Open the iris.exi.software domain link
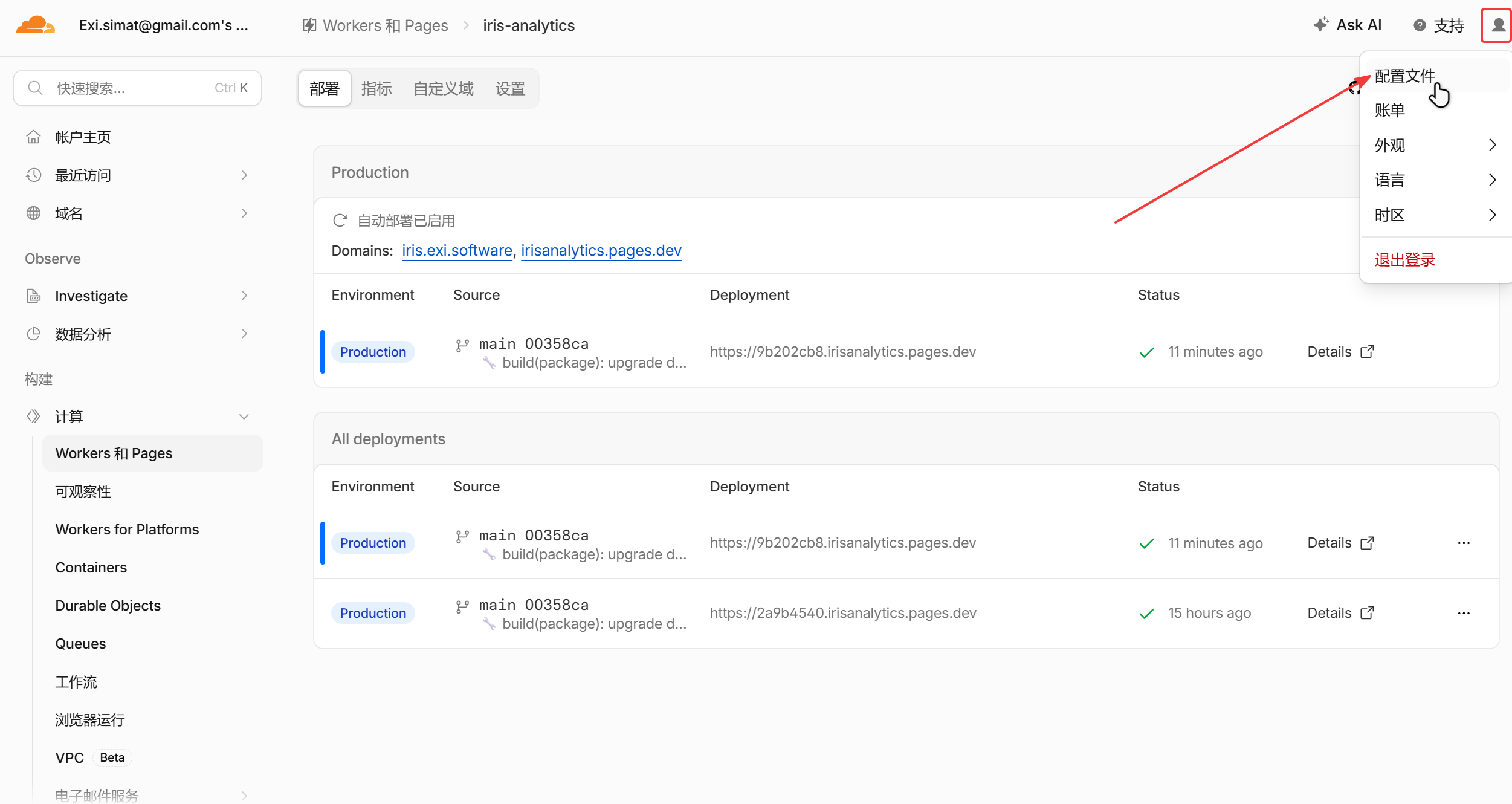Image resolution: width=1512 pixels, height=804 pixels. (457, 250)
